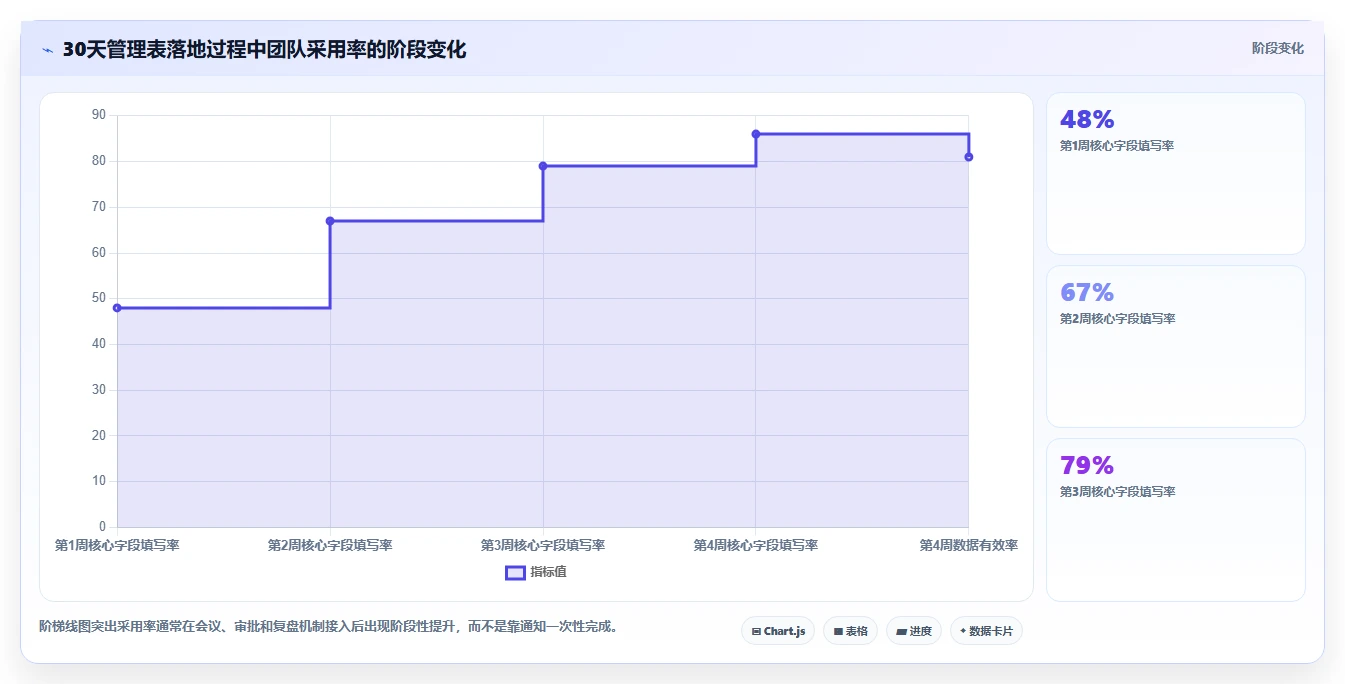Click the purple 指标值 legend swatch
This screenshot has width=1345, height=684.
point(515,573)
